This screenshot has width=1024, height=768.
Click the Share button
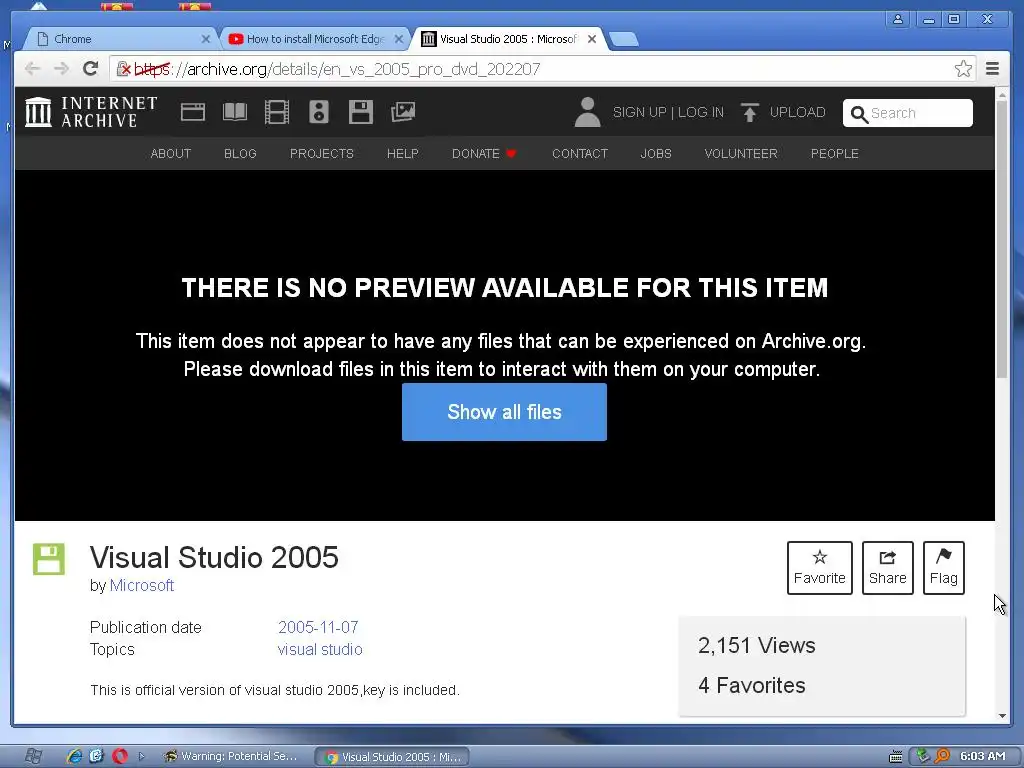(888, 568)
